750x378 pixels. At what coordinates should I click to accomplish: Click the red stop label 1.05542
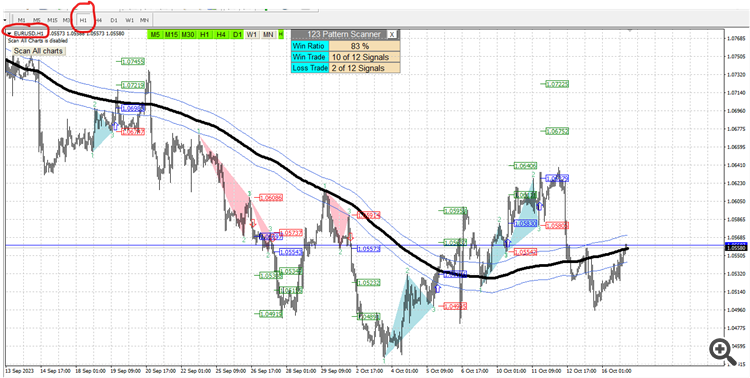[526, 251]
